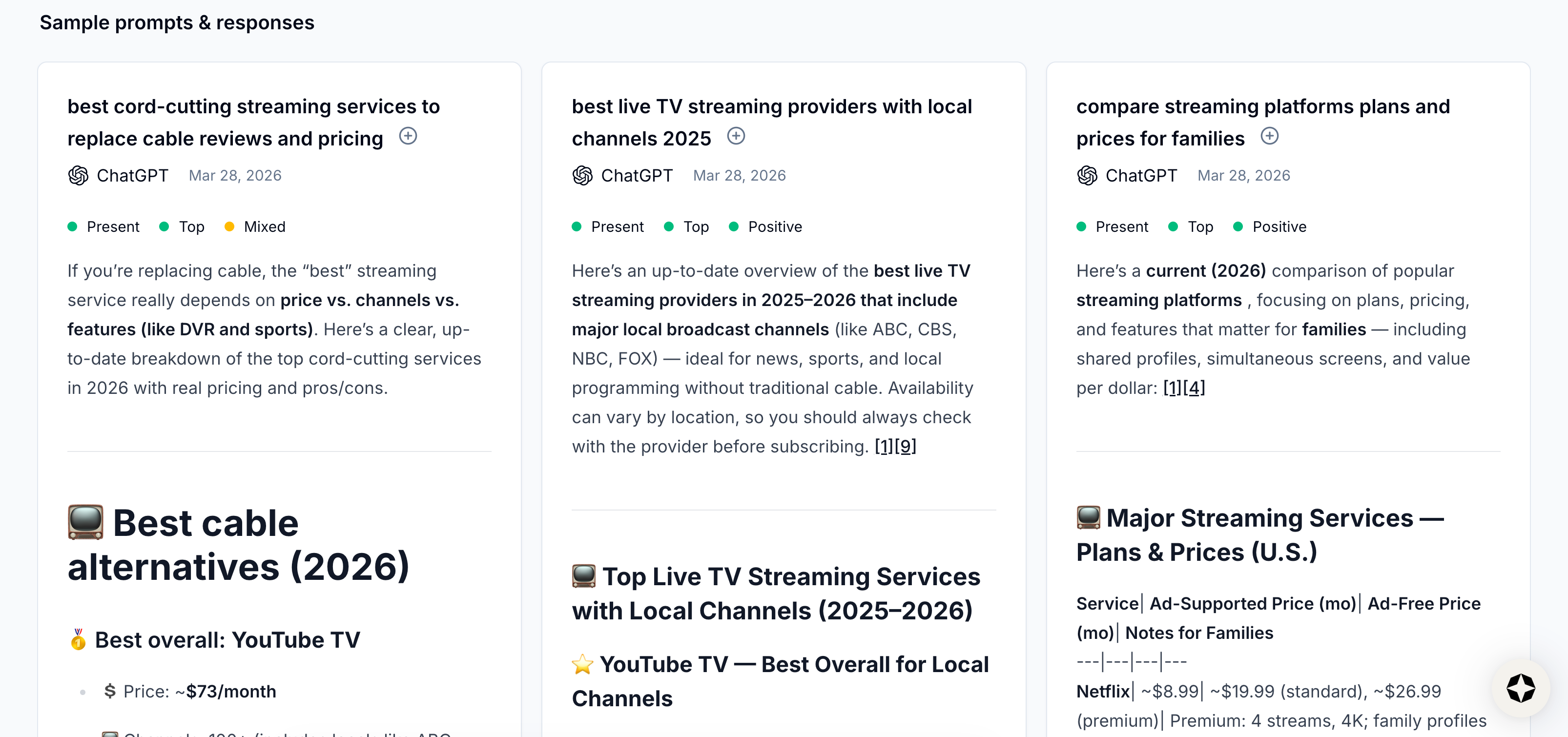Image resolution: width=1568 pixels, height=737 pixels.
Task: Click the medal icon beside Best overall YouTube TV
Action: pyautogui.click(x=78, y=639)
